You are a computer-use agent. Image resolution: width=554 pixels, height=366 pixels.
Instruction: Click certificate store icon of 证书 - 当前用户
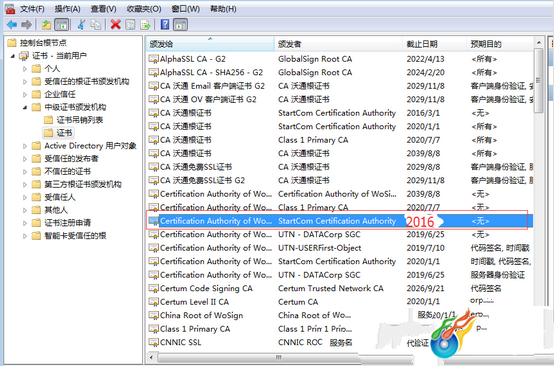pos(24,56)
